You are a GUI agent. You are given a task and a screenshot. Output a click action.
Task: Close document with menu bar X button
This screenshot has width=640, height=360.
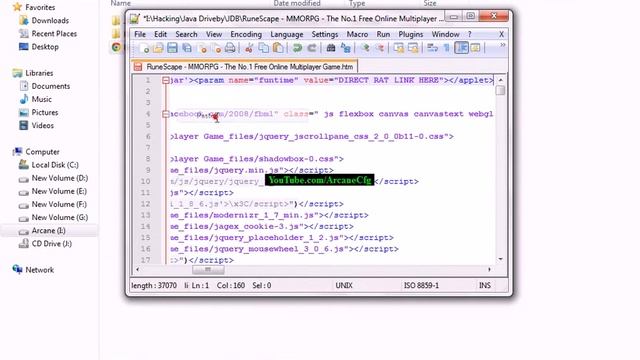click(501, 34)
